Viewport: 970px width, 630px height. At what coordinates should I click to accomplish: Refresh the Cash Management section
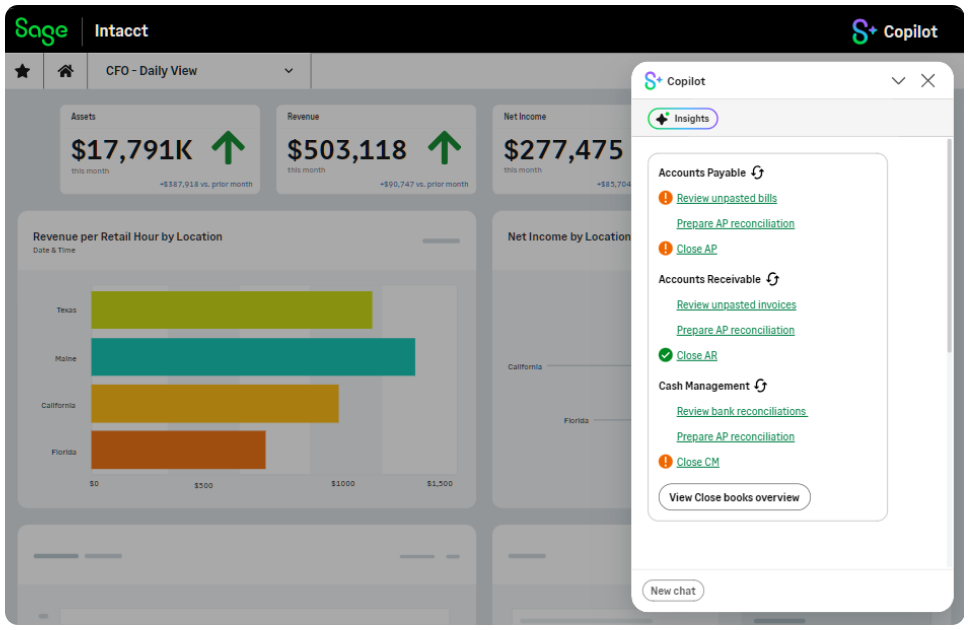[x=761, y=386]
